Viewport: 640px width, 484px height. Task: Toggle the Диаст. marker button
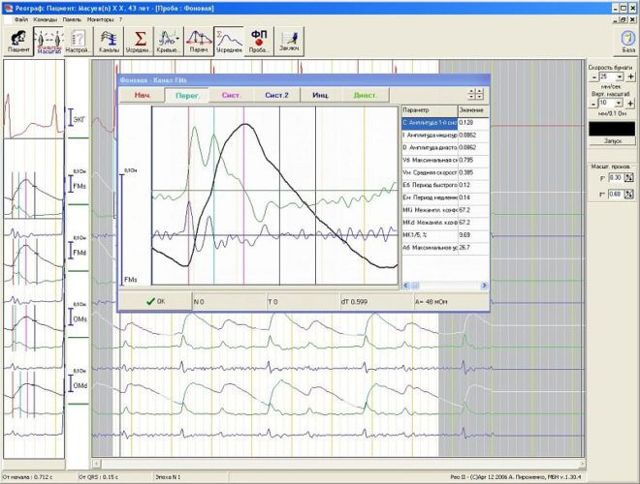click(x=366, y=95)
